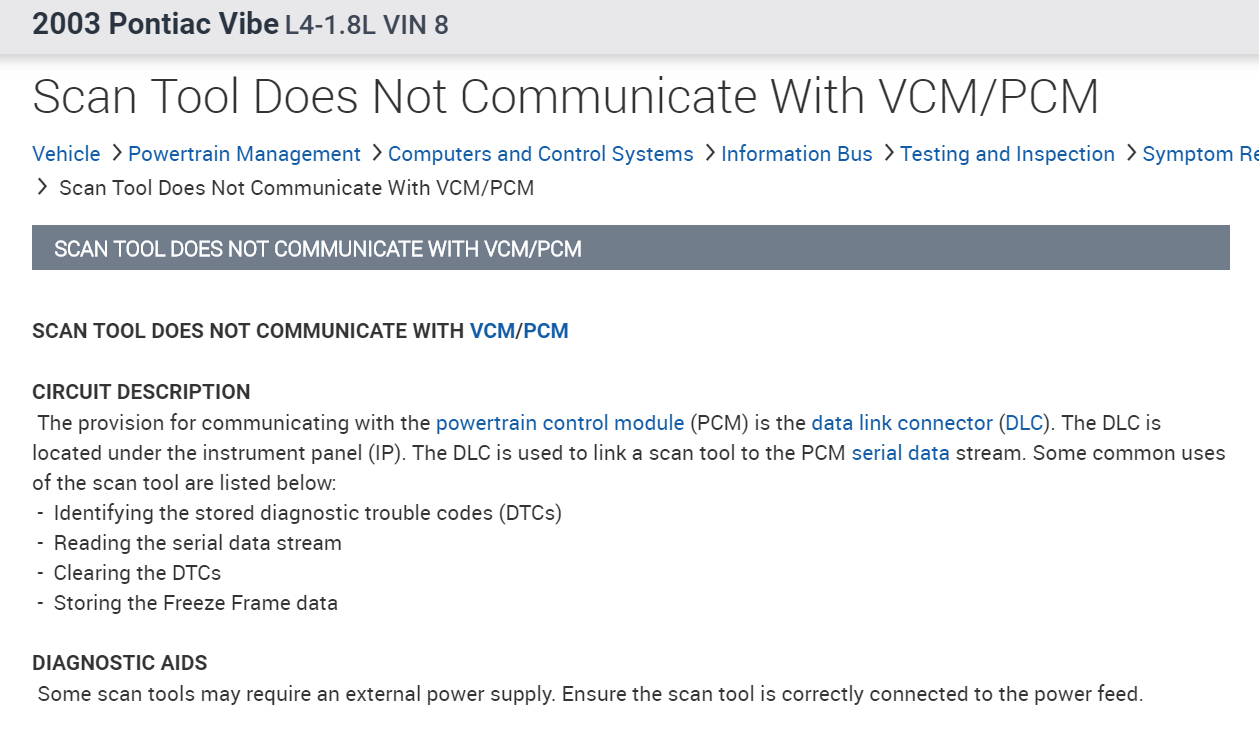Follow the powertrain control module link
1259x732 pixels.
coord(560,423)
